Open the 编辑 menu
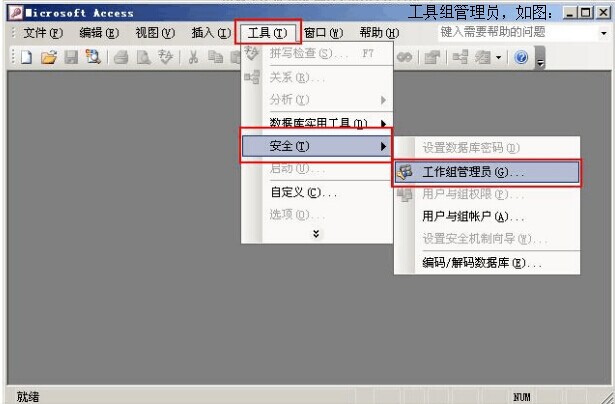The width and height of the screenshot is (615, 404). pos(97,33)
